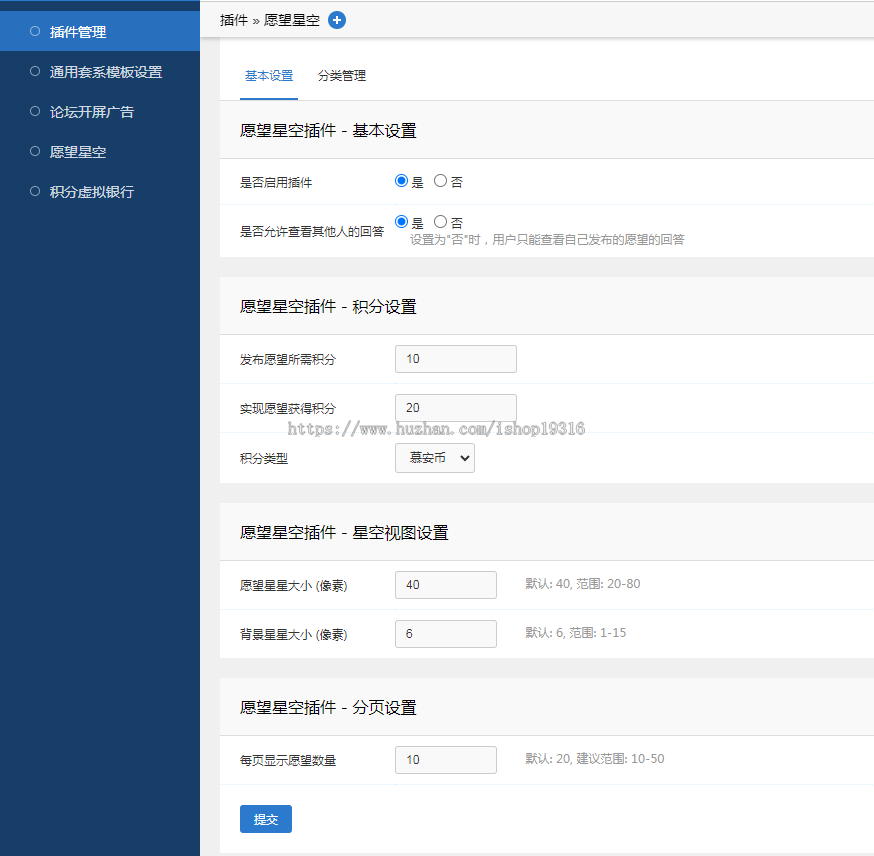Click the 是否启用插件 label

click(276, 183)
